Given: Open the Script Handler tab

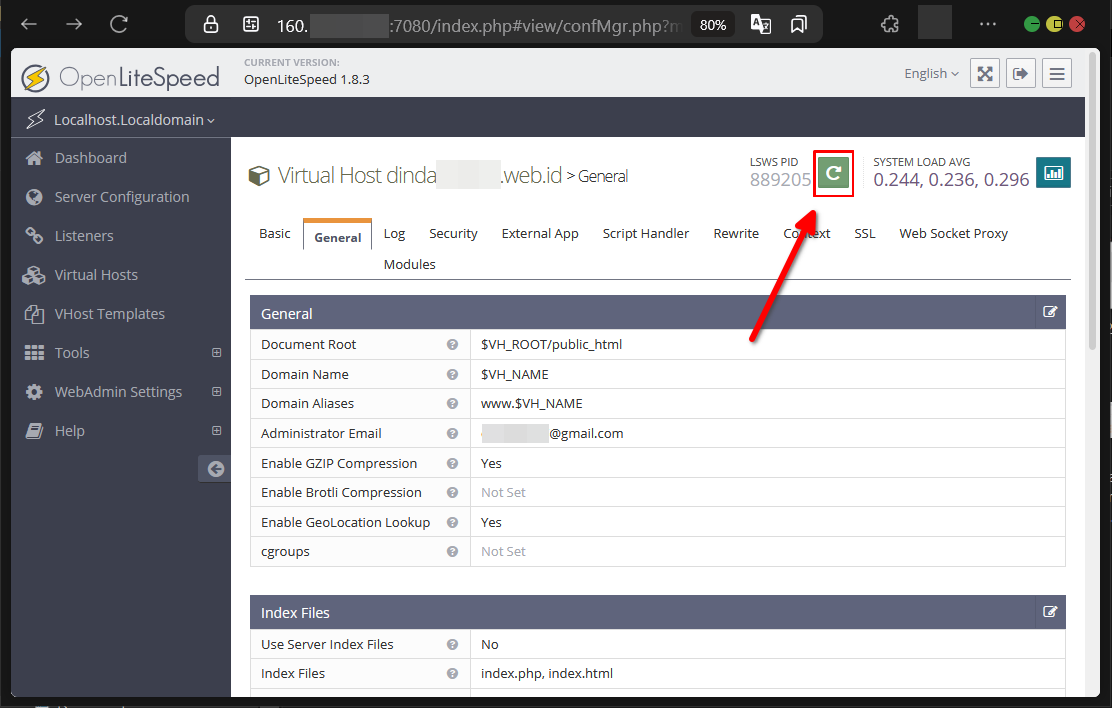Looking at the screenshot, I should pos(645,233).
